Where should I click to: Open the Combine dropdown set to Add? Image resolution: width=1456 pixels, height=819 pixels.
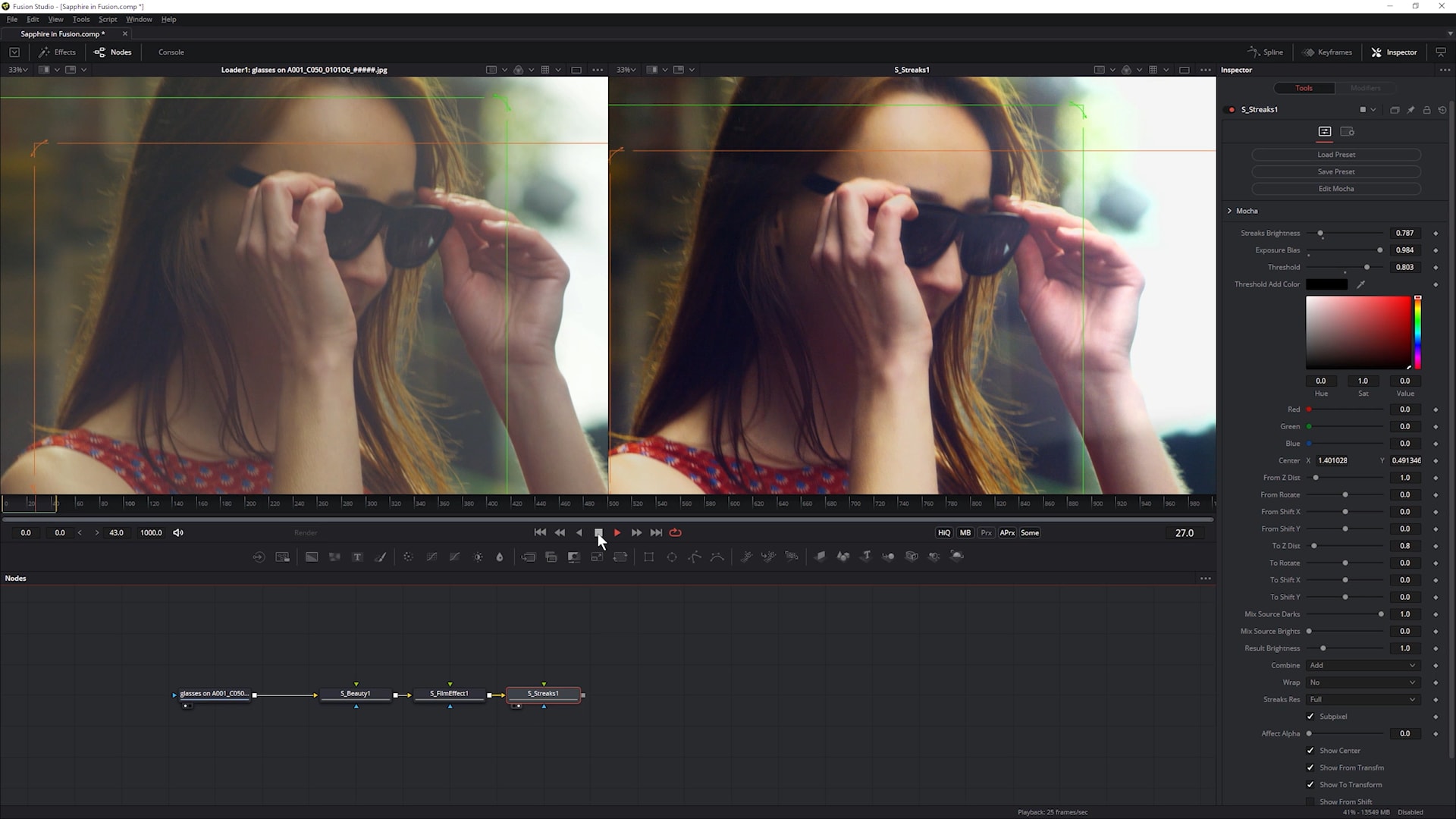[1362, 666]
